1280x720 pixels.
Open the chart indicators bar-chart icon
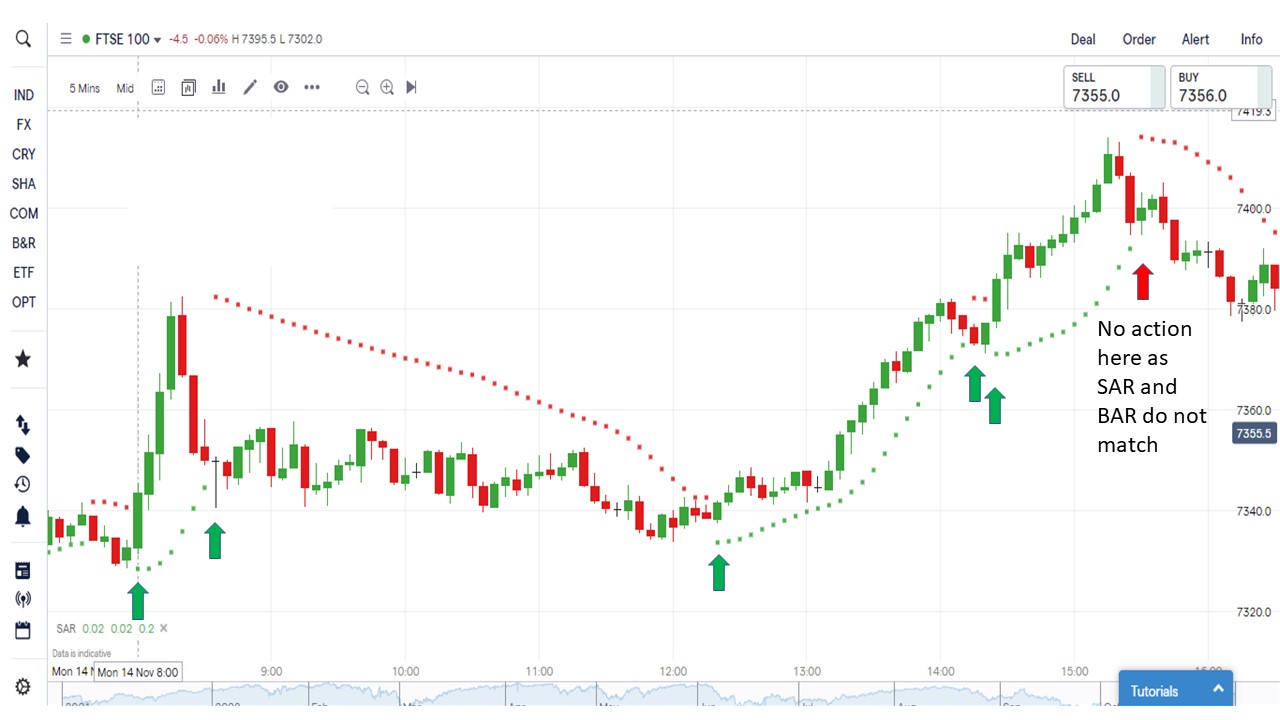[219, 87]
